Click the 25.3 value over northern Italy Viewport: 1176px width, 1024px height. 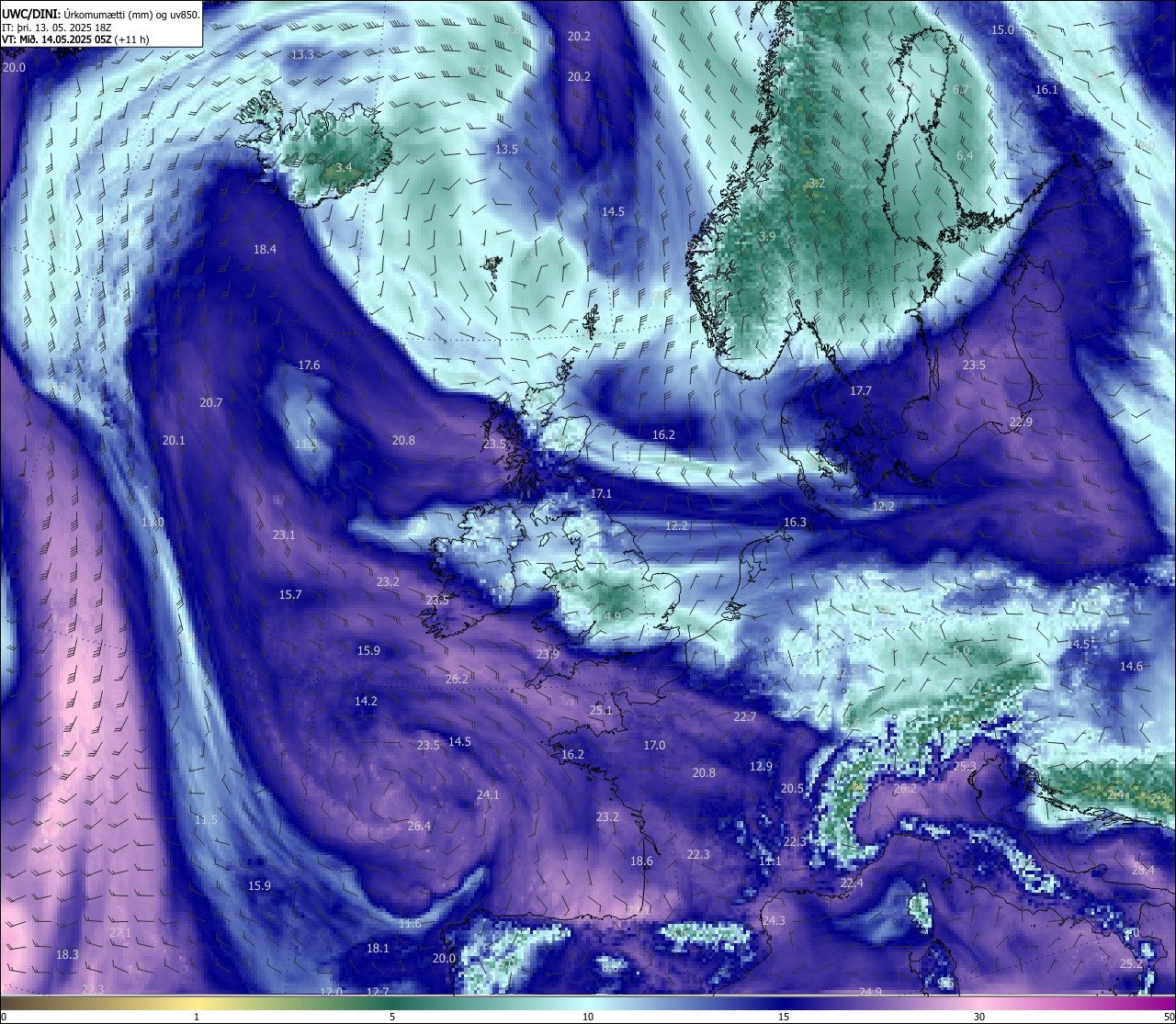coord(965,766)
